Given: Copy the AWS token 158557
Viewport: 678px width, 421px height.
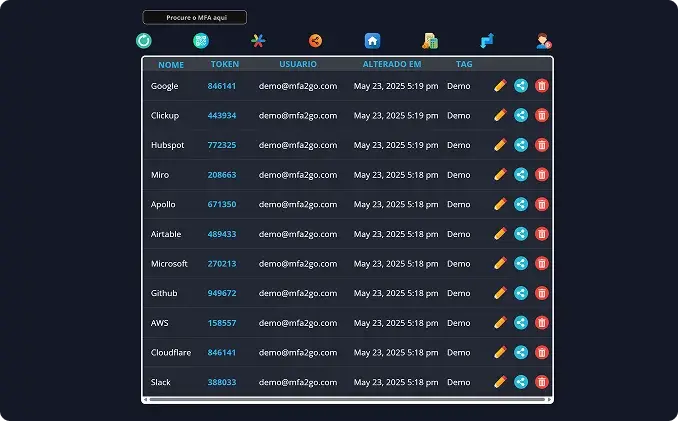Looking at the screenshot, I should tap(222, 323).
